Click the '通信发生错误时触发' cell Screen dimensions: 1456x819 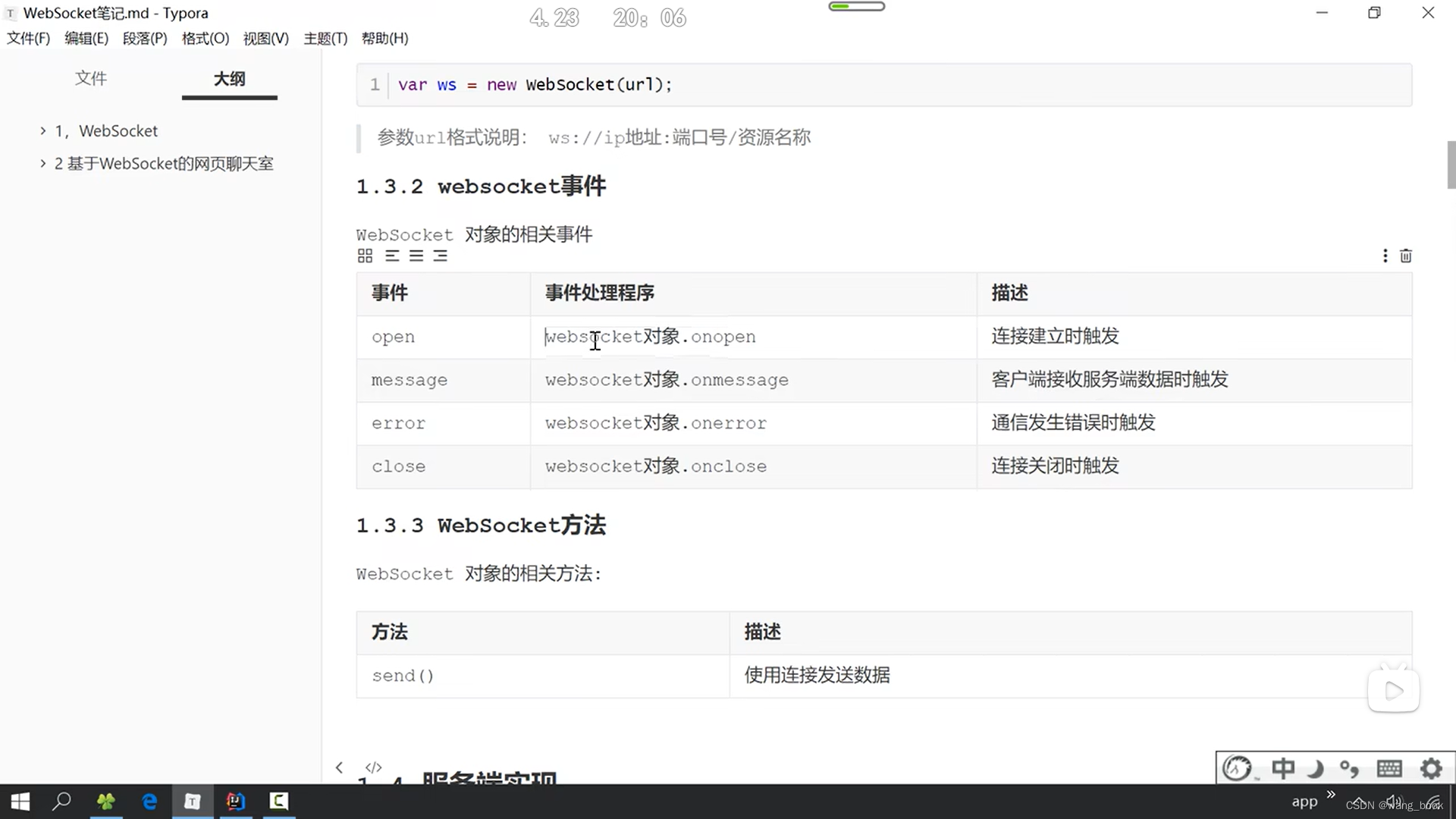click(x=1194, y=423)
